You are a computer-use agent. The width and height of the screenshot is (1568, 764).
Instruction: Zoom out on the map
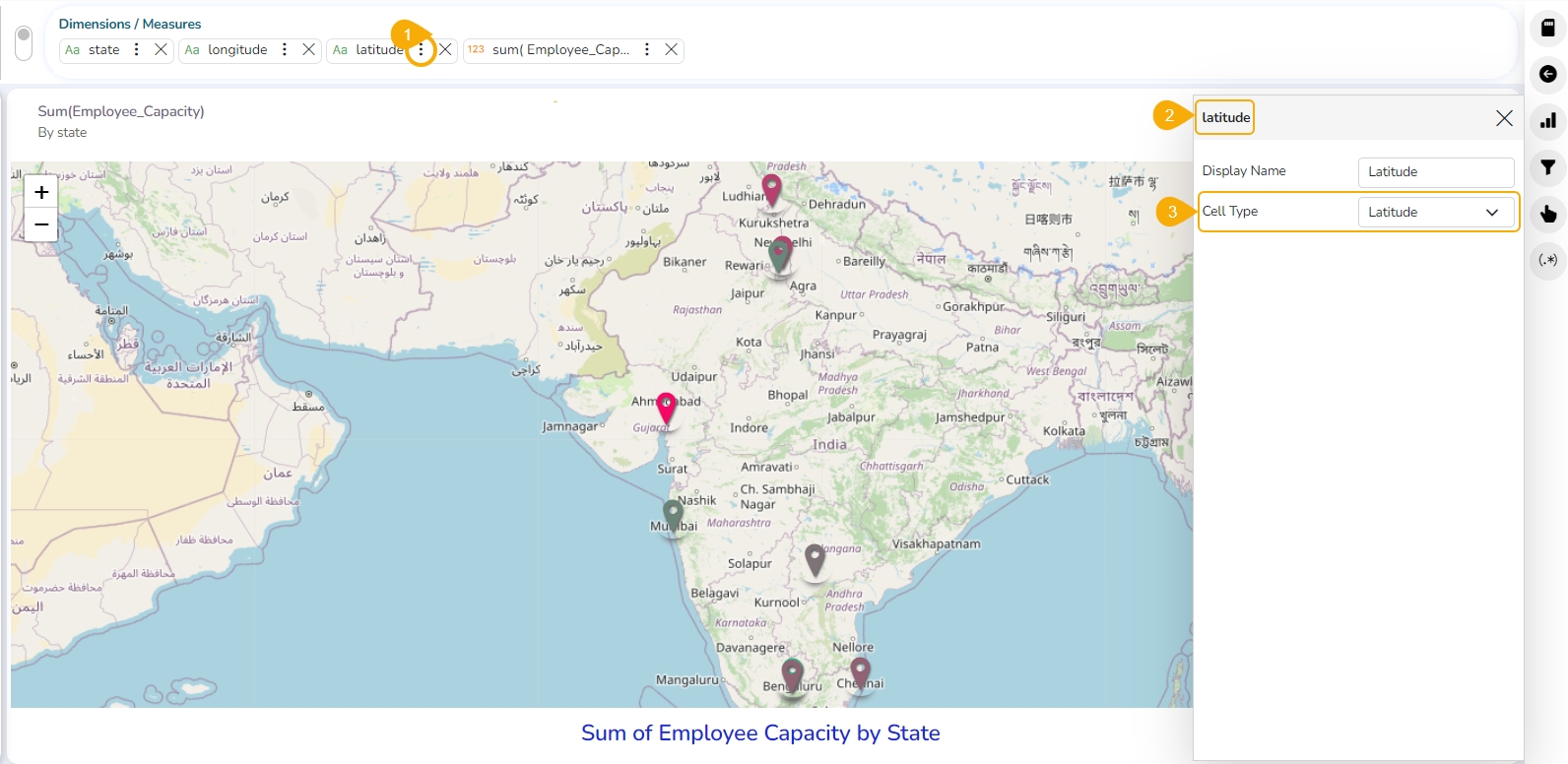pyautogui.click(x=41, y=224)
